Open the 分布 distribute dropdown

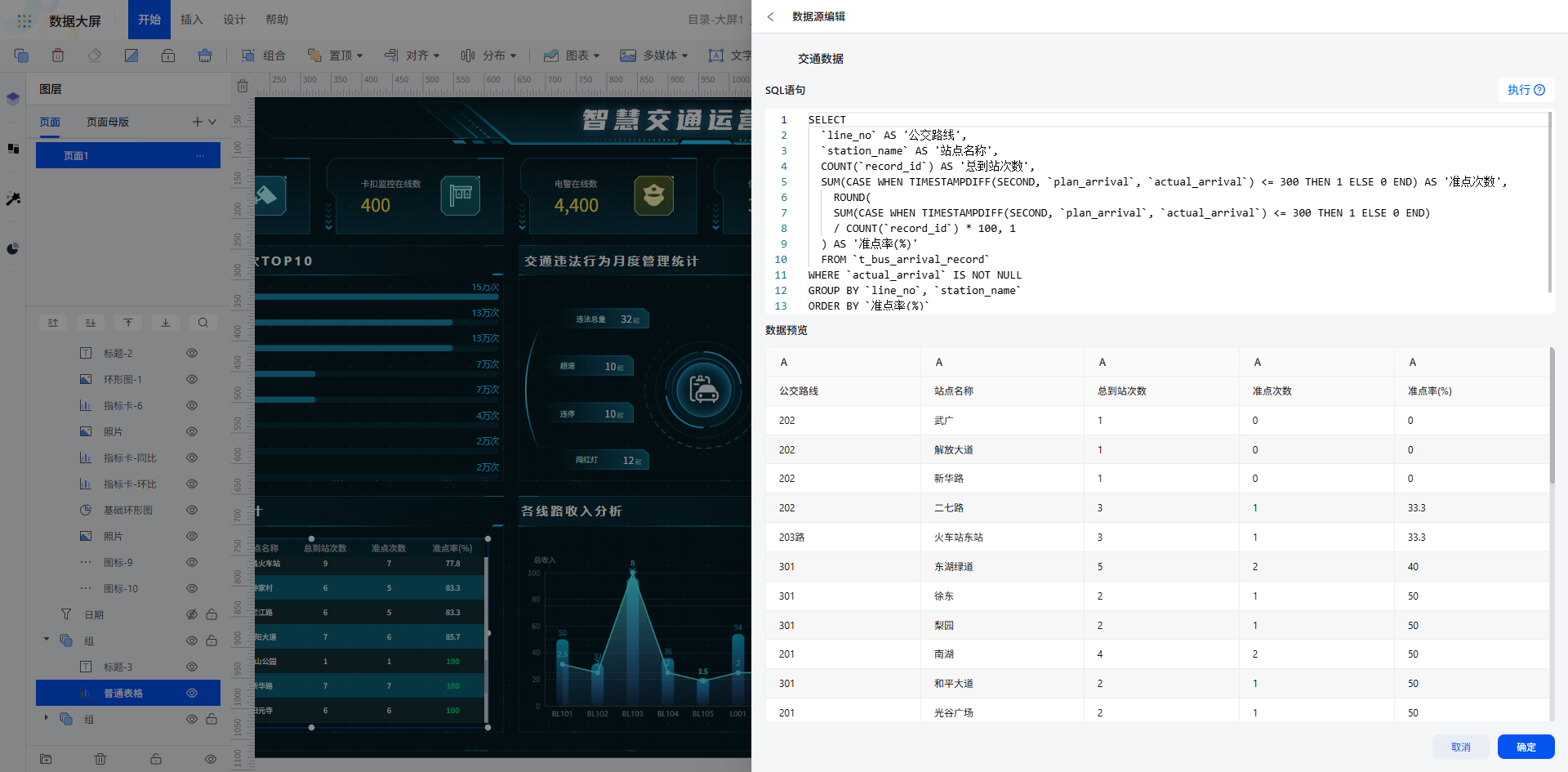tap(488, 56)
